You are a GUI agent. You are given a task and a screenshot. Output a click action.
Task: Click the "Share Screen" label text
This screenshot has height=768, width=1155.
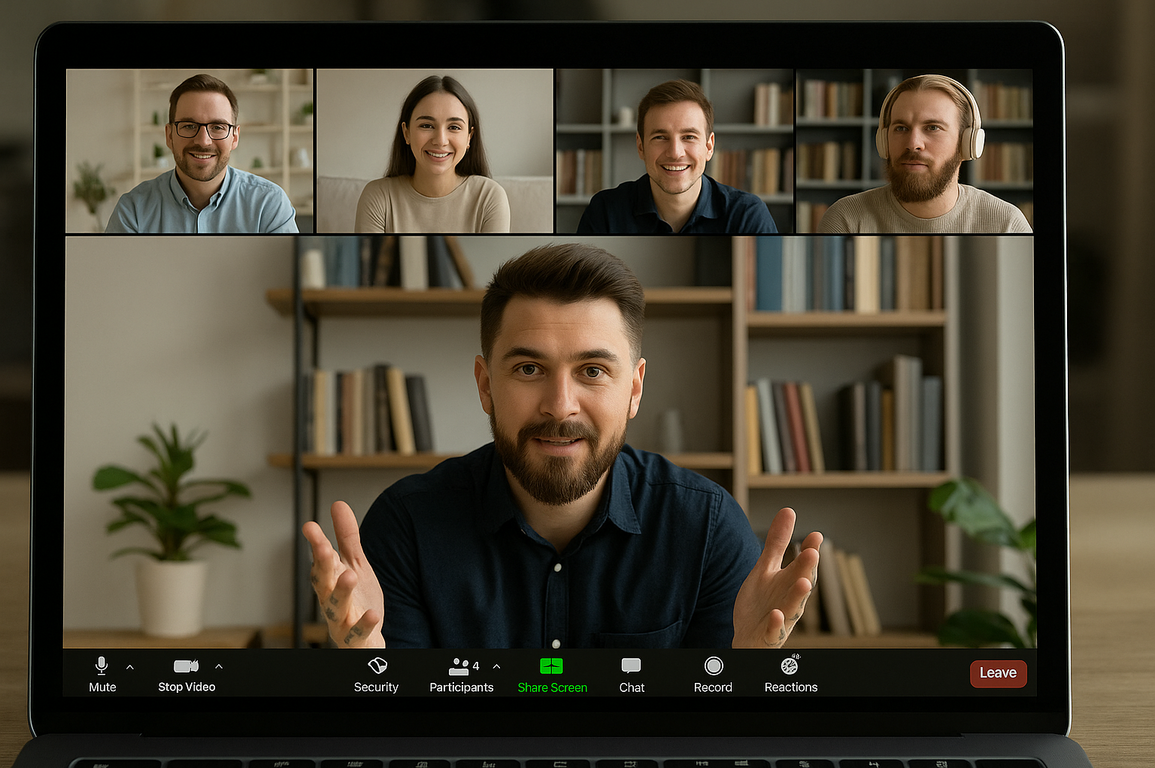552,688
